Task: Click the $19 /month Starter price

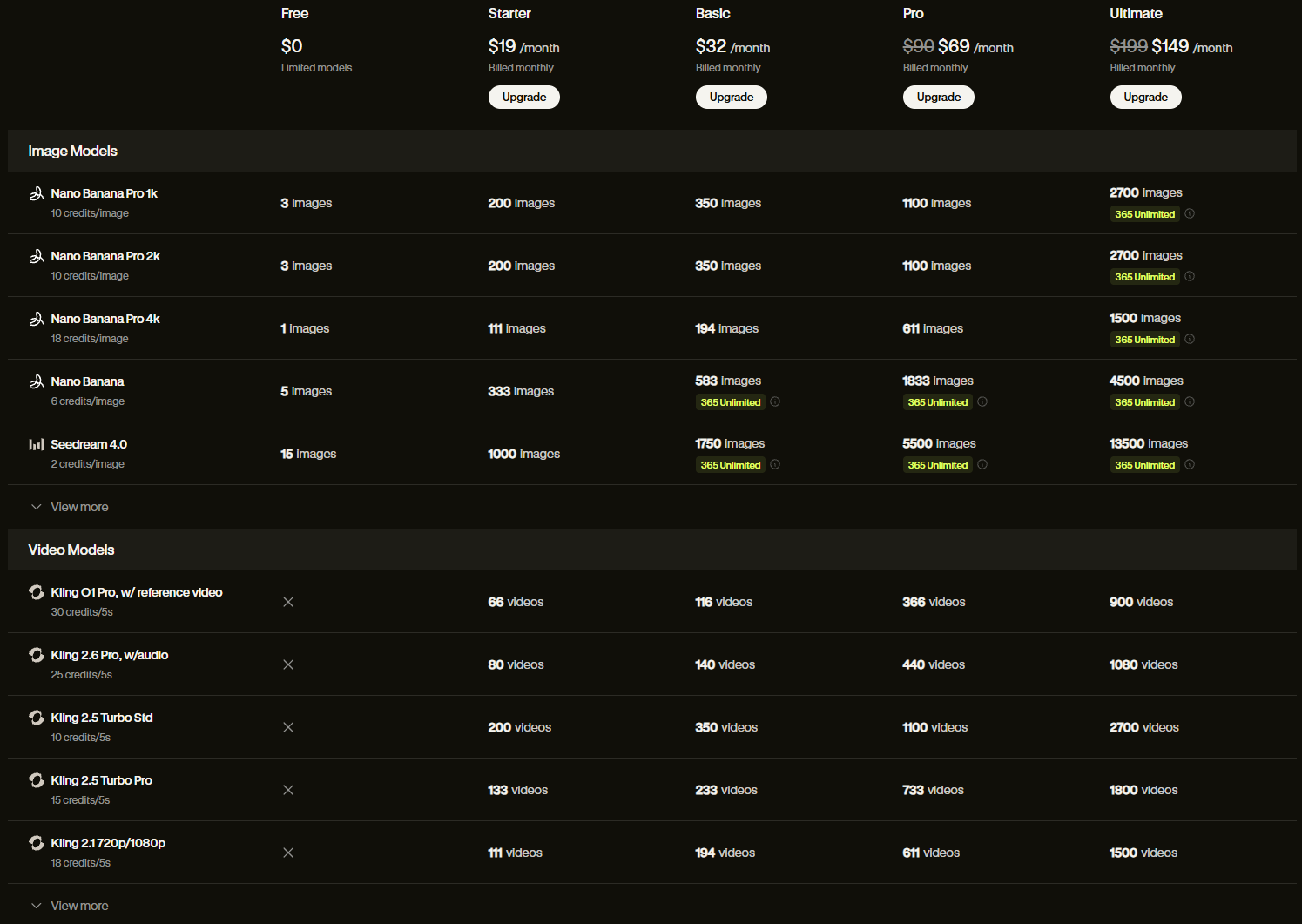Action: click(x=523, y=46)
